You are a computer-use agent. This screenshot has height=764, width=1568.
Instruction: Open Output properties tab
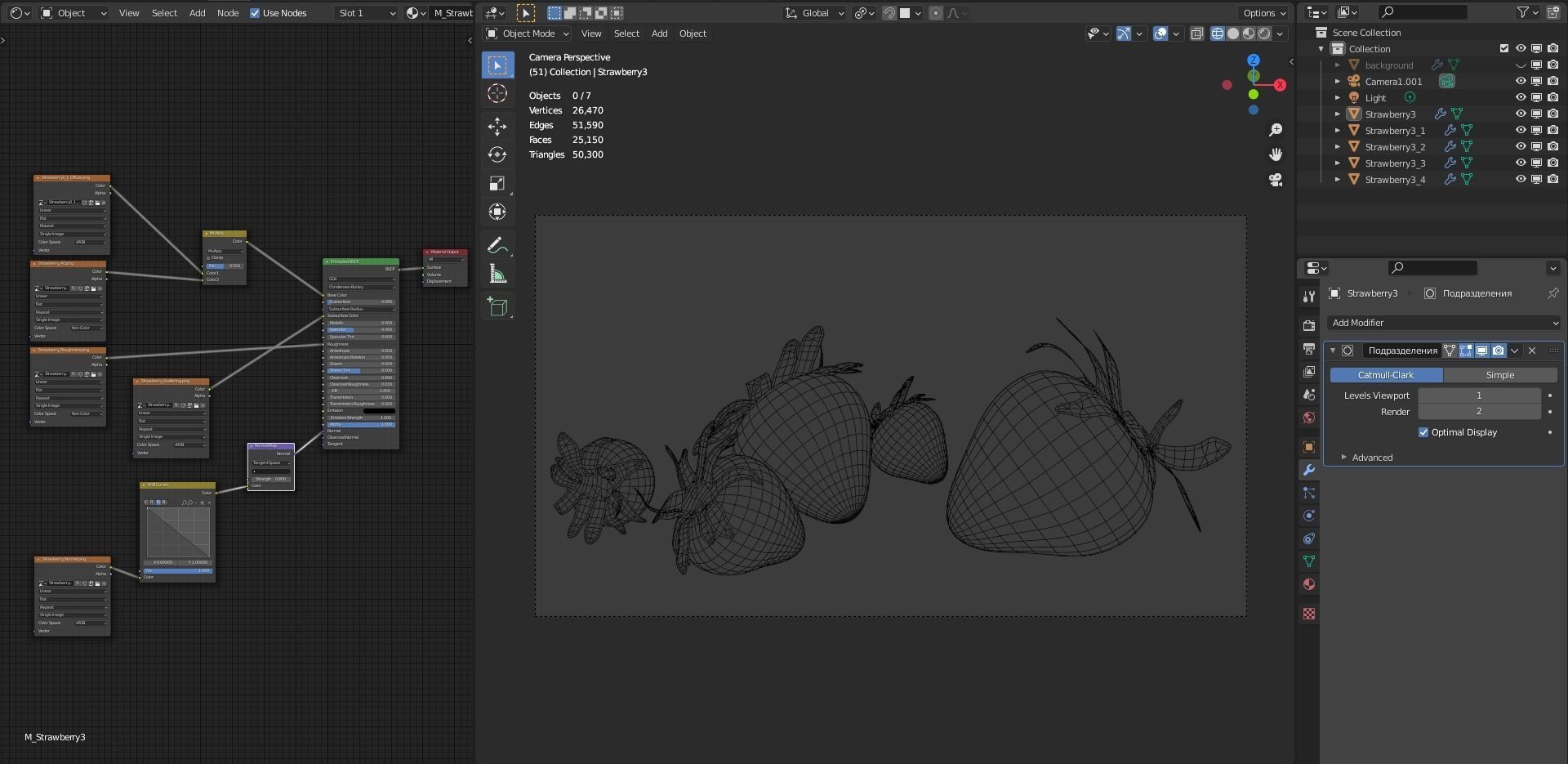(x=1309, y=349)
